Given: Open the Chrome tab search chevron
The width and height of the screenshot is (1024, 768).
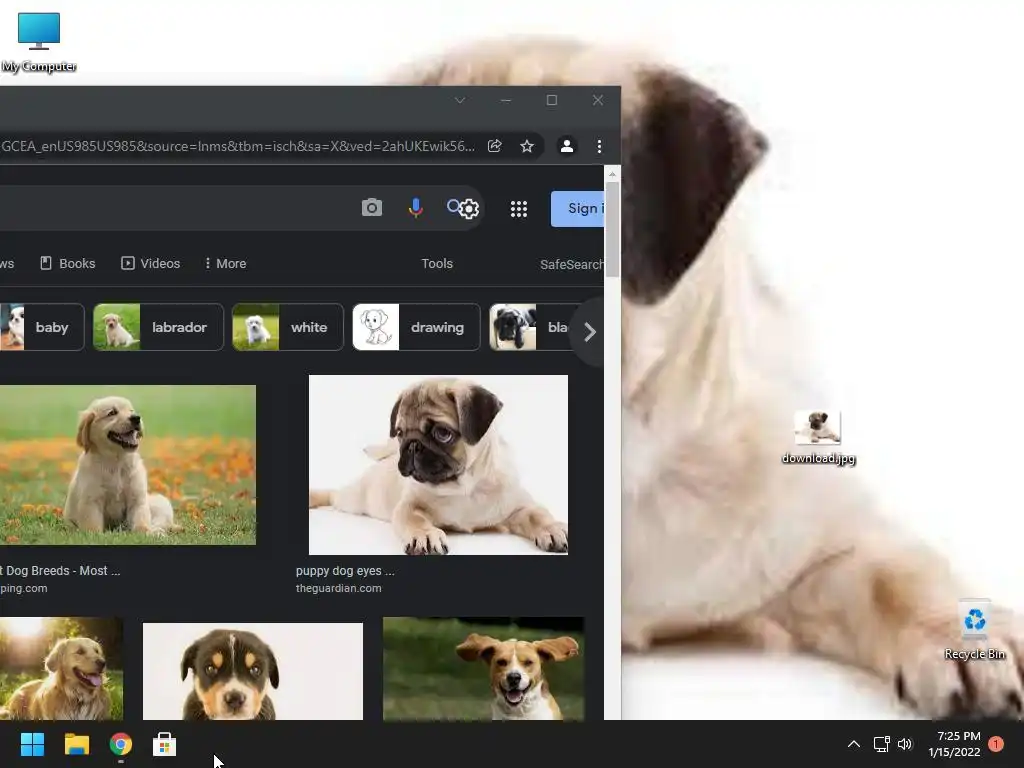Looking at the screenshot, I should pyautogui.click(x=460, y=100).
